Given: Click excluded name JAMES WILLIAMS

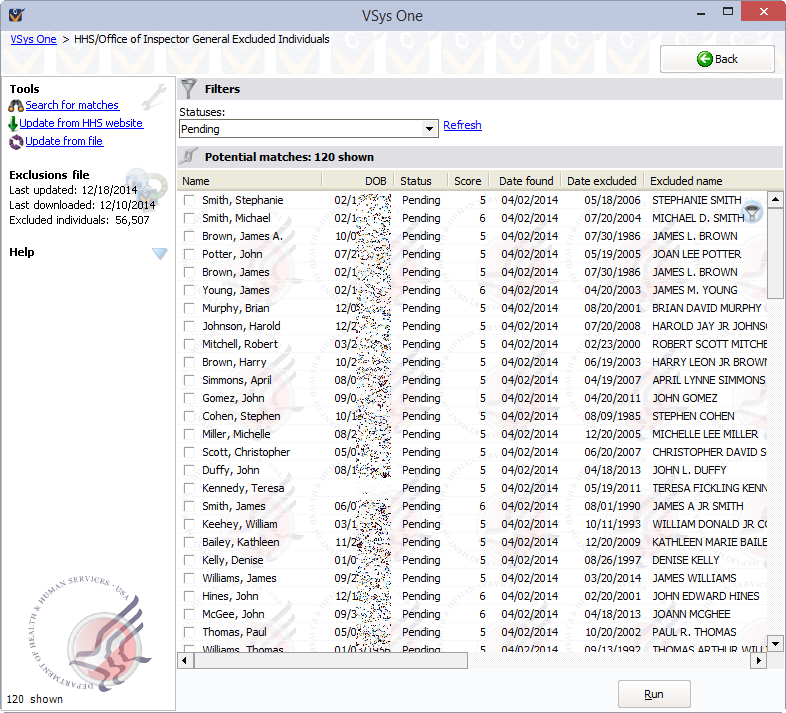Looking at the screenshot, I should 694,579.
